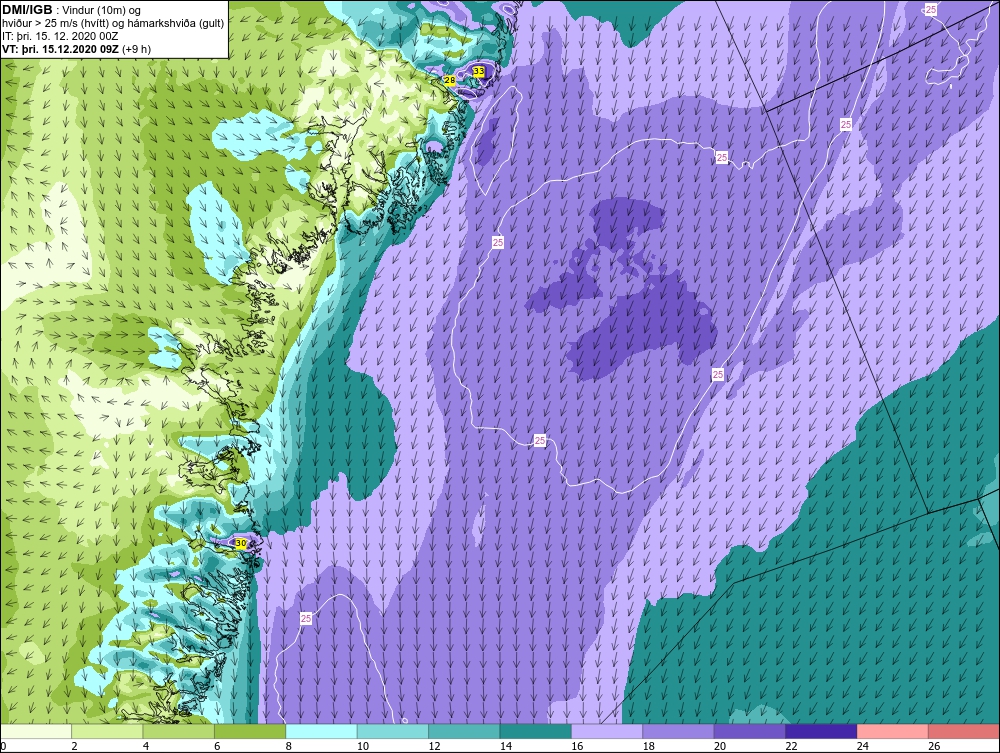The height and width of the screenshot is (753, 1000).
Task: Click the legend scale number 12
Action: 434,746
